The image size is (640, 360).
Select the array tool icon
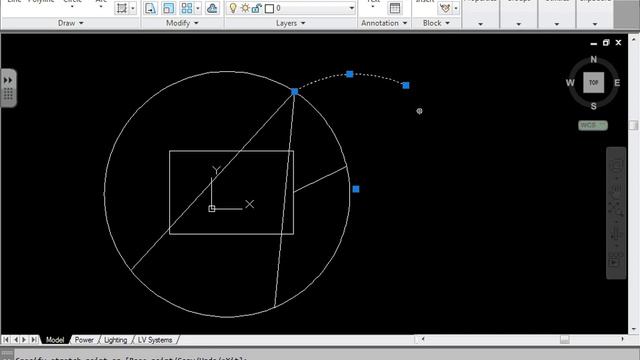[187, 8]
